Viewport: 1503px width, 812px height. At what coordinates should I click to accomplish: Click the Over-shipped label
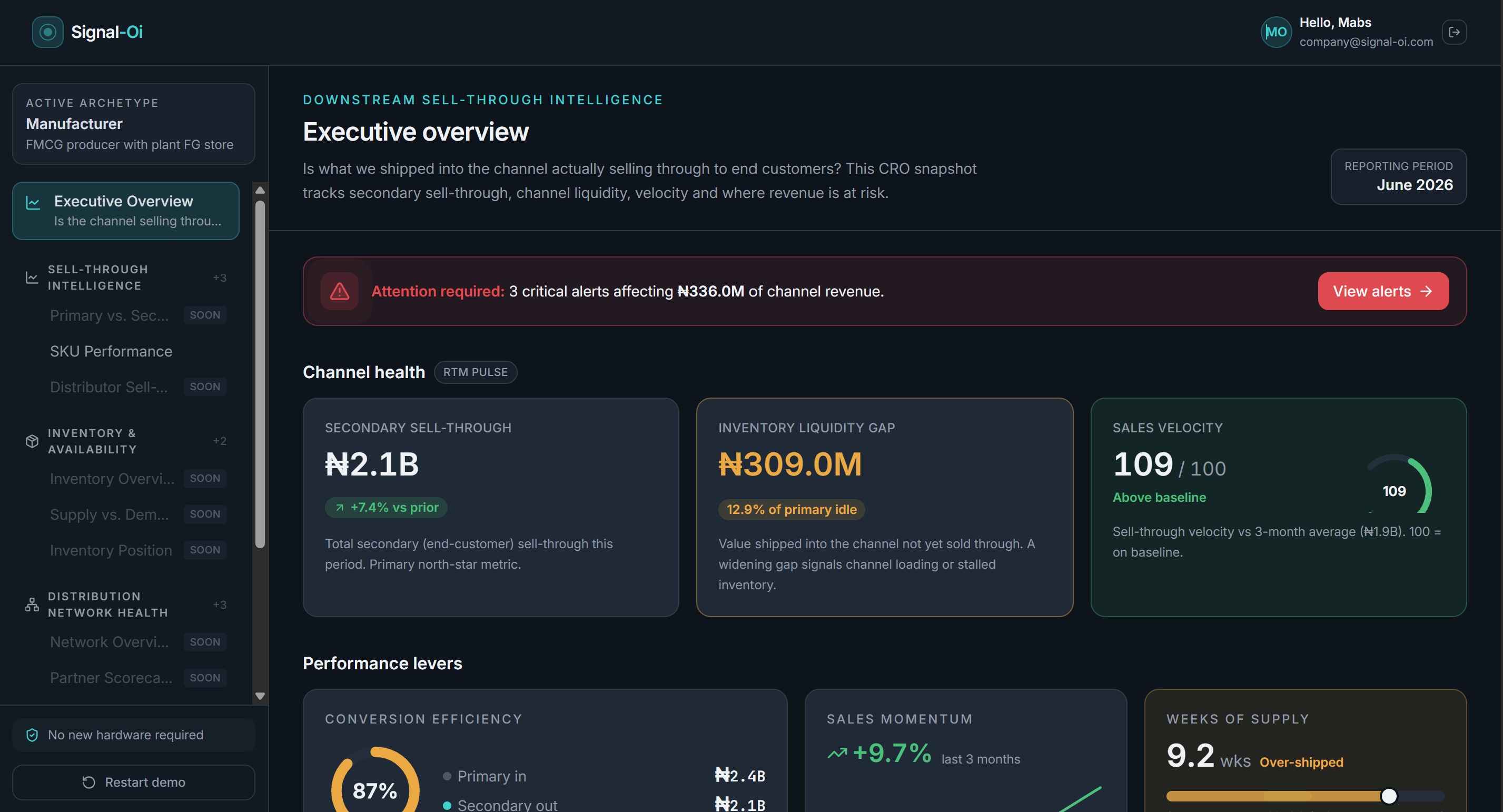1301,763
